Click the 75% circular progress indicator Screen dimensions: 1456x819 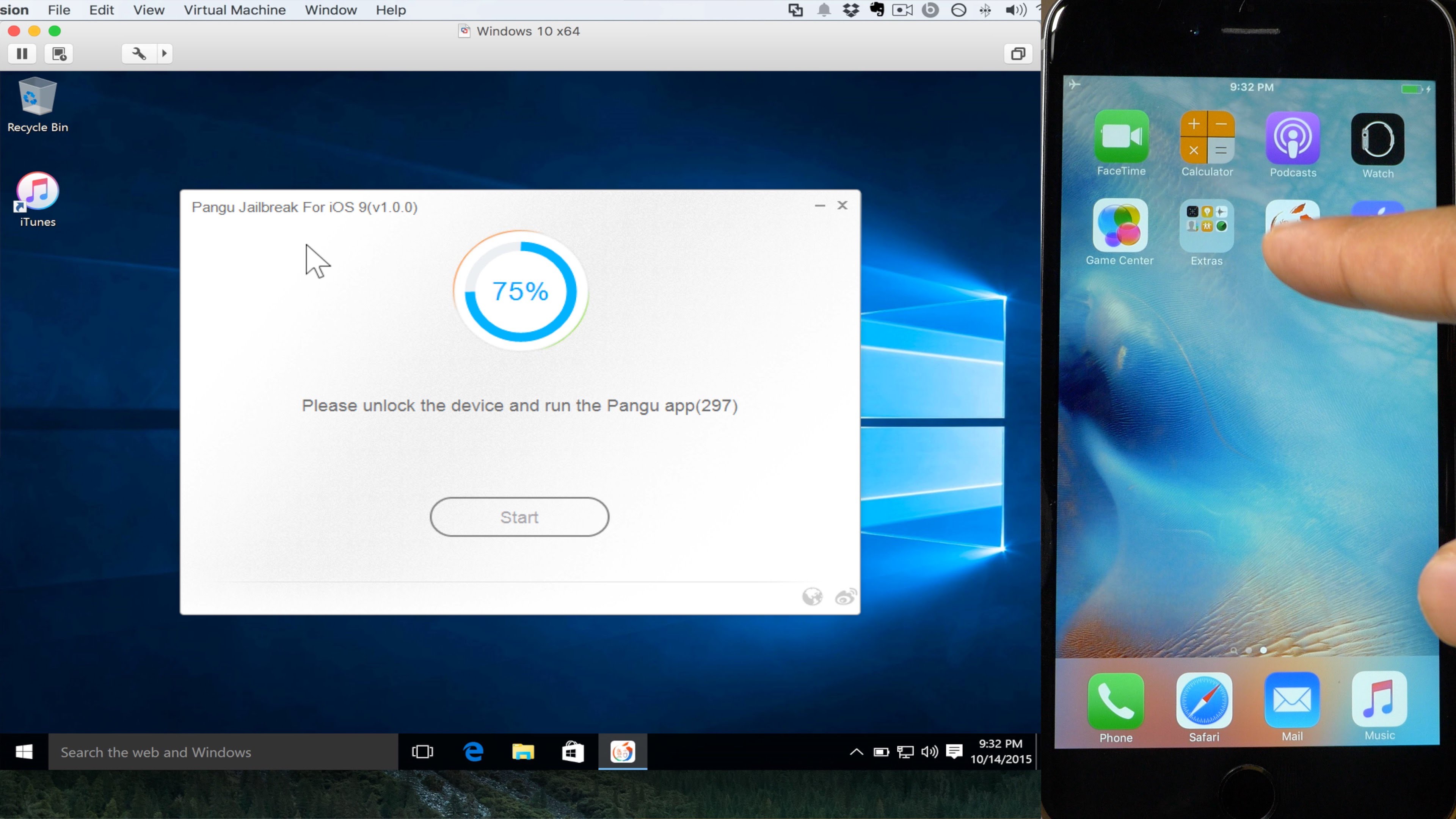(520, 291)
